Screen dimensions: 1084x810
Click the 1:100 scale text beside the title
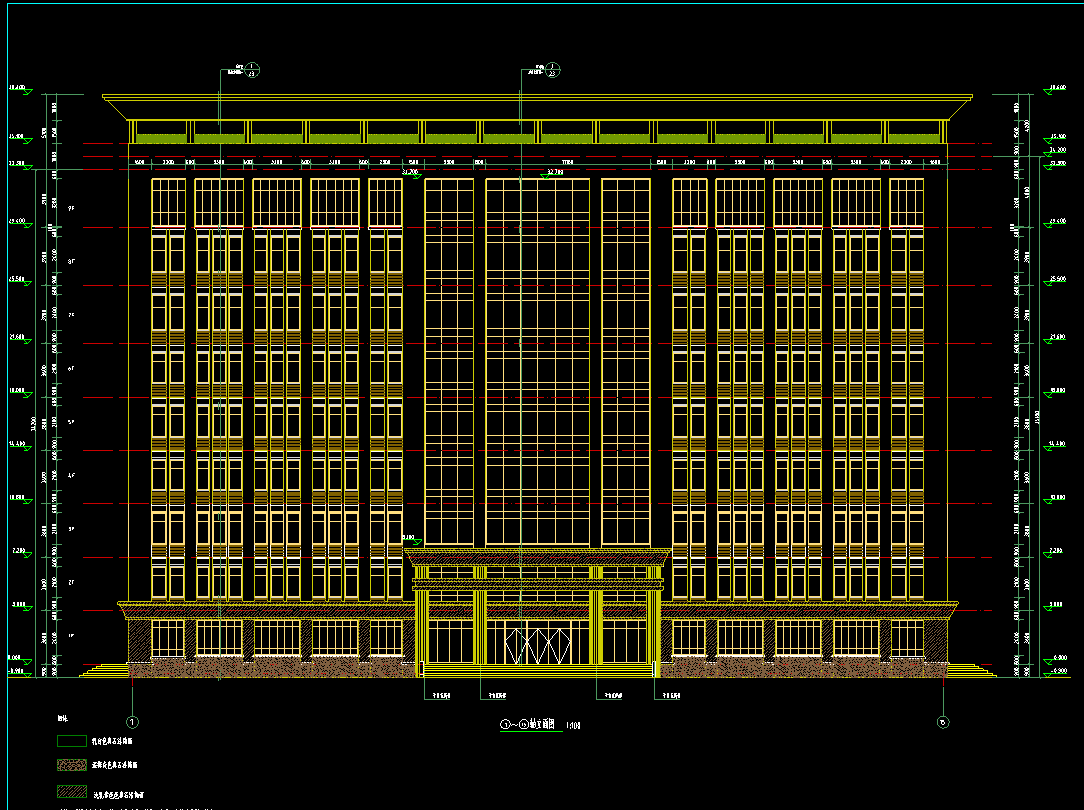(x=573, y=725)
